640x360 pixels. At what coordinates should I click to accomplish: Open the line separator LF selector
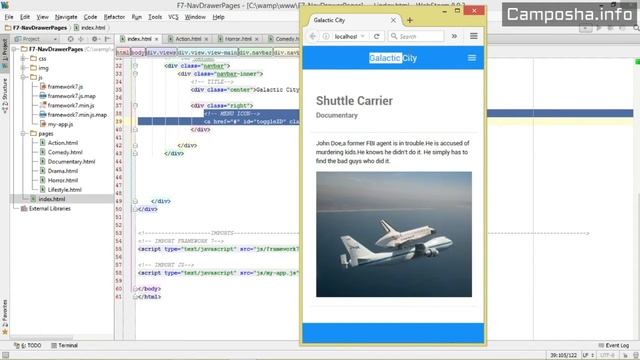588,356
